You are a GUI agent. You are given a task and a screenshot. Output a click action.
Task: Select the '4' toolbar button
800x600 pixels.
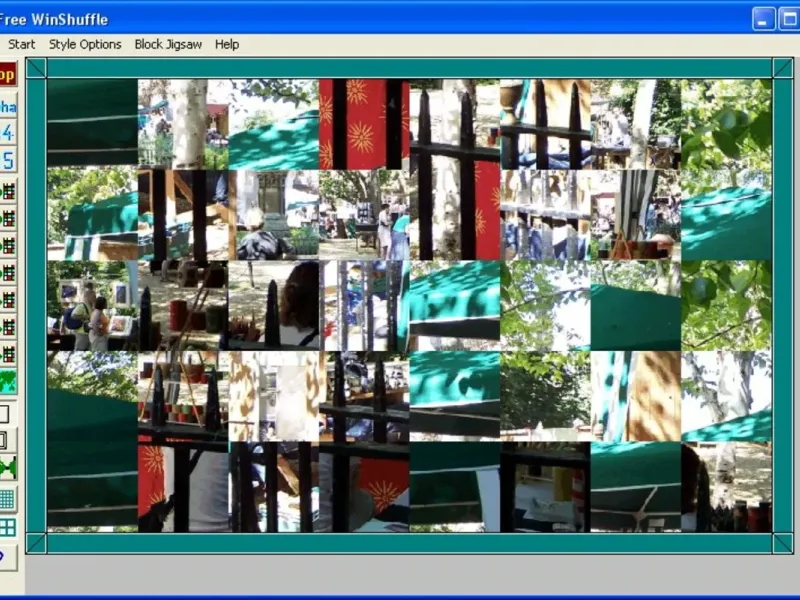pos(7,133)
